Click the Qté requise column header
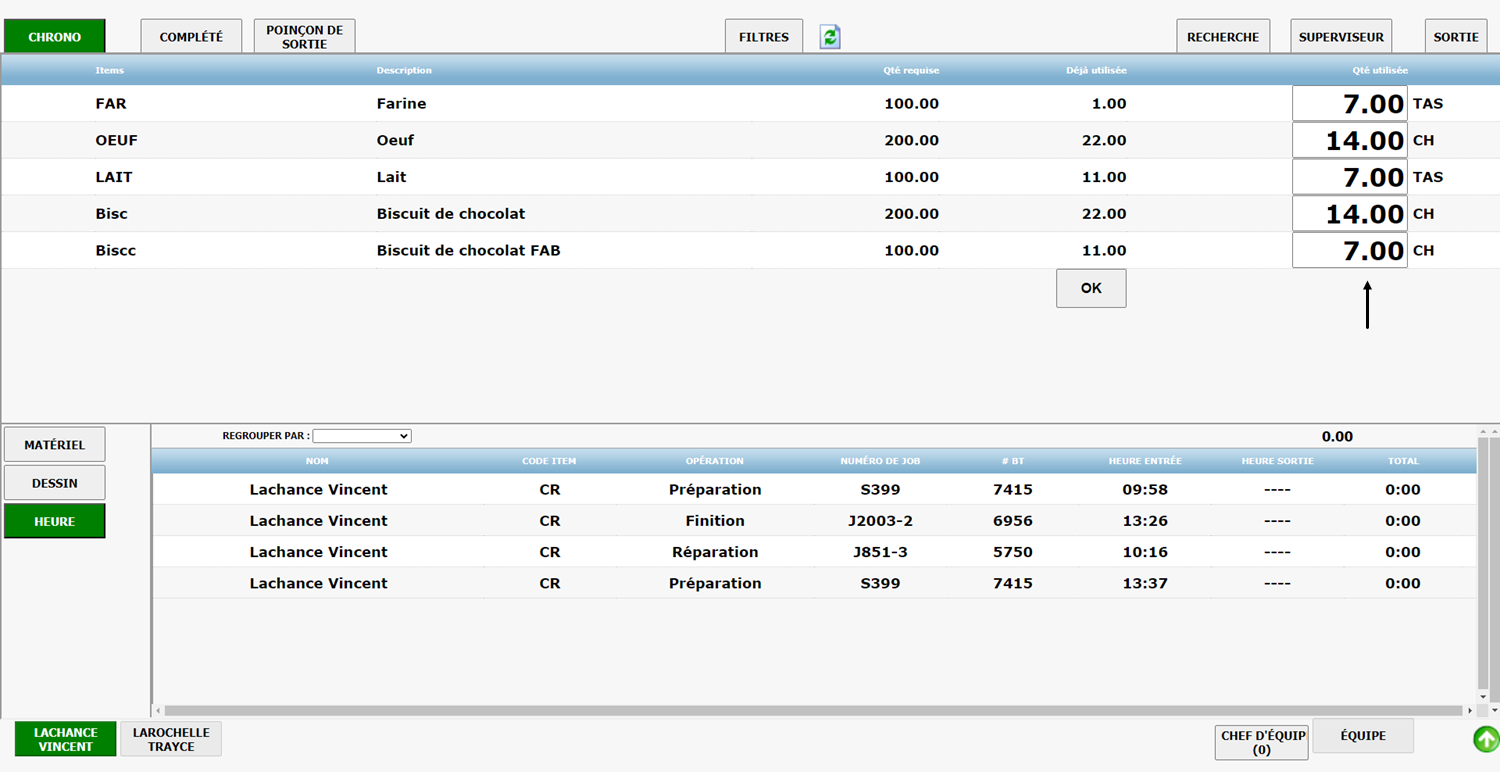Screen dimensions: 1500x772 pyautogui.click(x=911, y=70)
